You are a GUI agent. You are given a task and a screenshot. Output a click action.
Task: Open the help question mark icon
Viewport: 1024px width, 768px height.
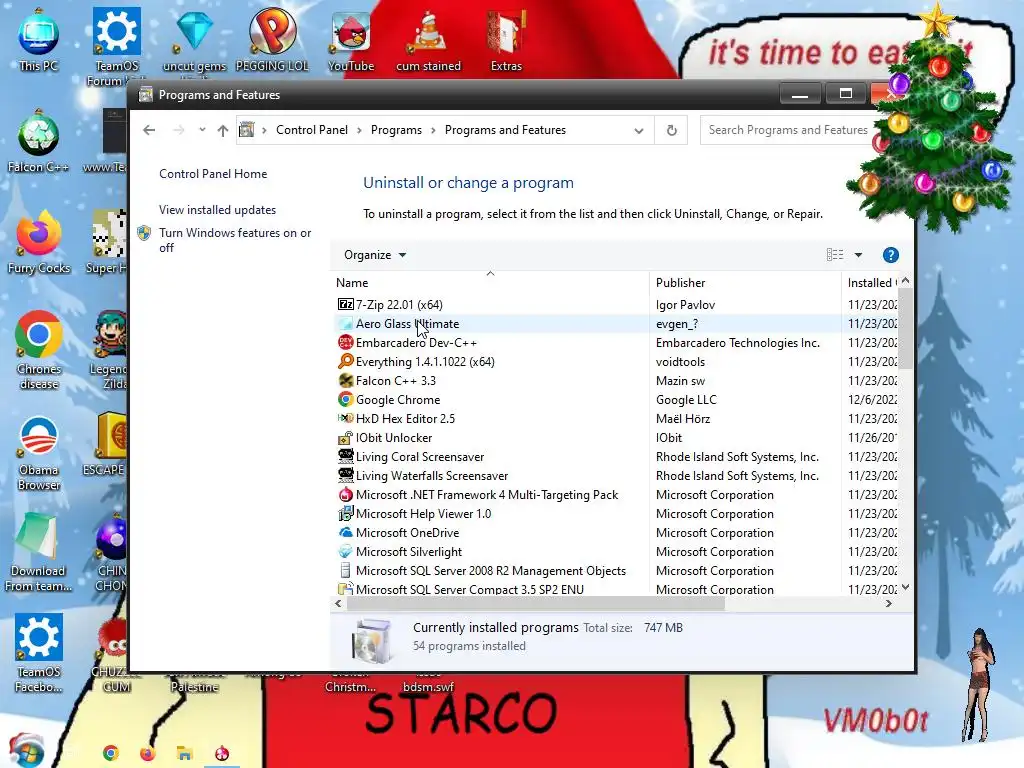click(891, 255)
